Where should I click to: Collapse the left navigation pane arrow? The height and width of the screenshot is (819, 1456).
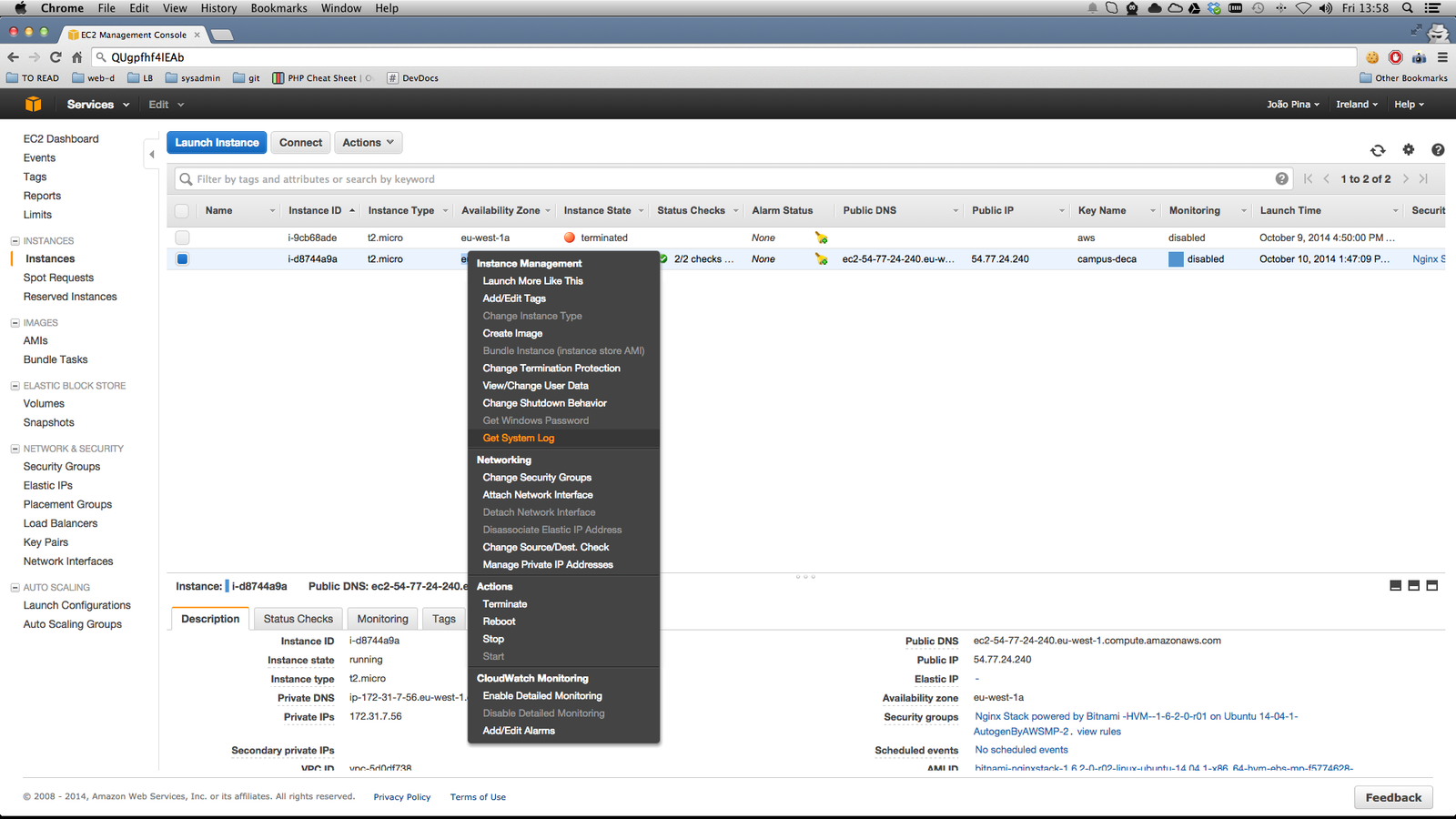point(151,154)
